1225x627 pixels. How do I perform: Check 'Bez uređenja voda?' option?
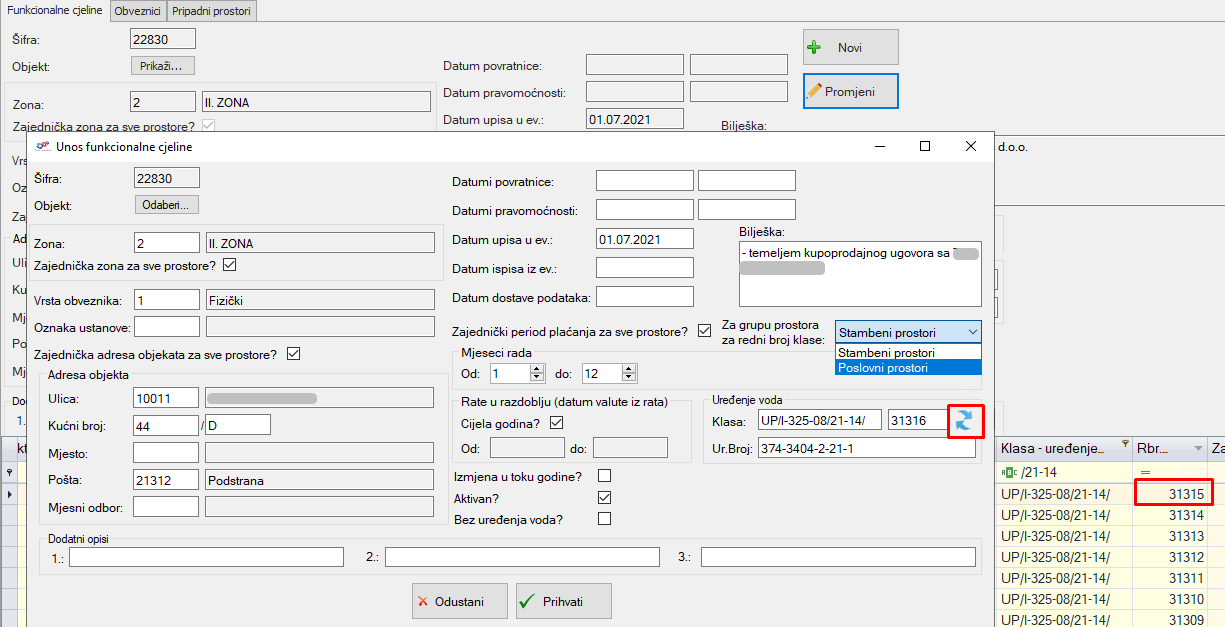[604, 518]
